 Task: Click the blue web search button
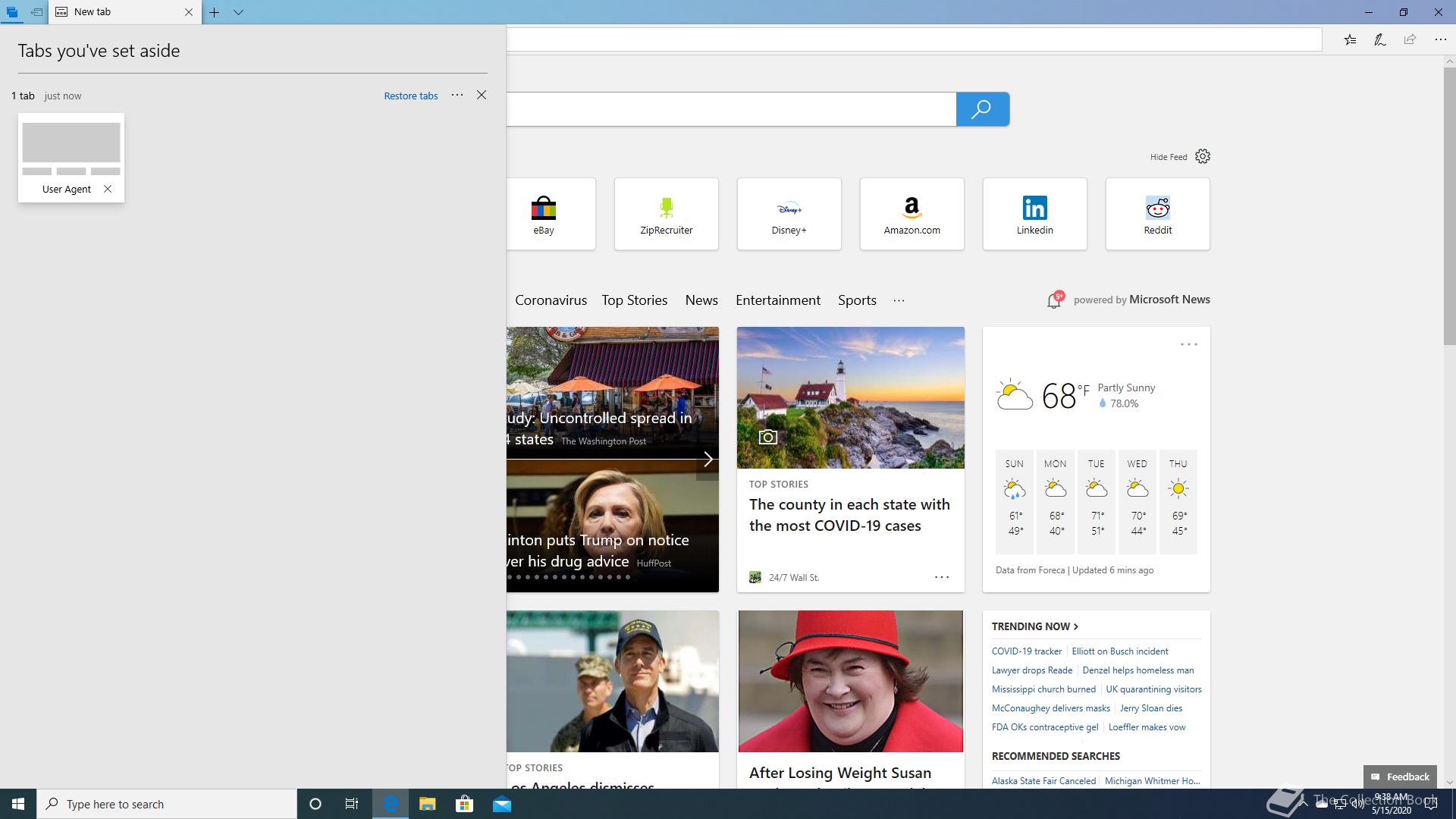(x=982, y=109)
